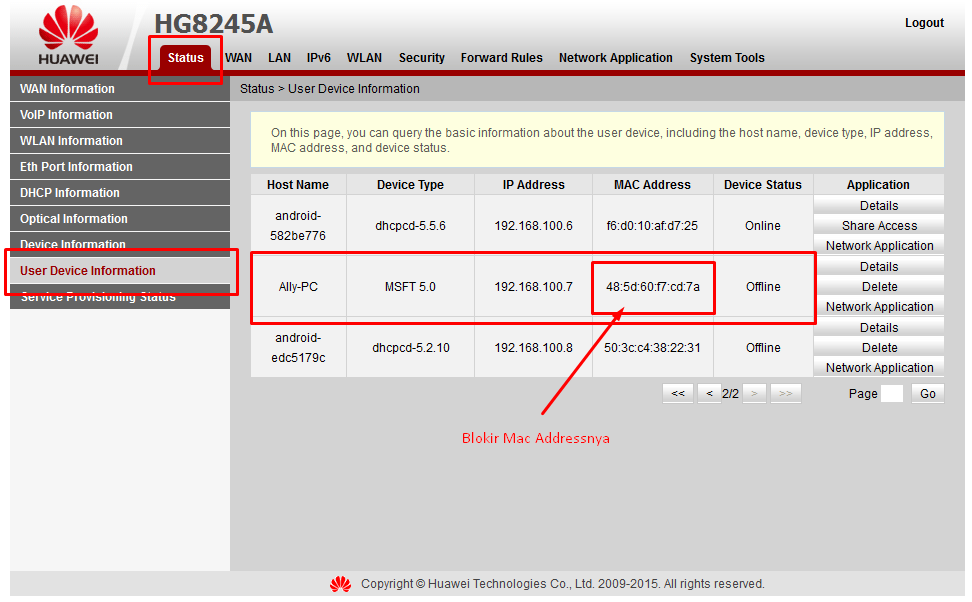The height and width of the screenshot is (602, 972).
Task: Jump to first page with << button
Action: (x=678, y=393)
